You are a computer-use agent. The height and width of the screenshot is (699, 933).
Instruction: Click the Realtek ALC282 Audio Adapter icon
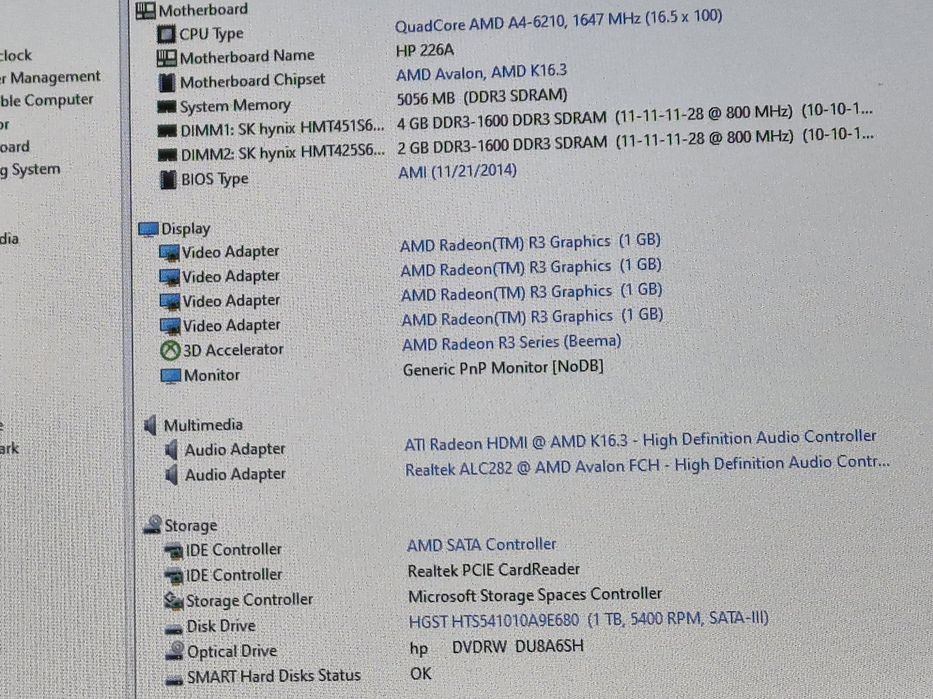click(171, 475)
